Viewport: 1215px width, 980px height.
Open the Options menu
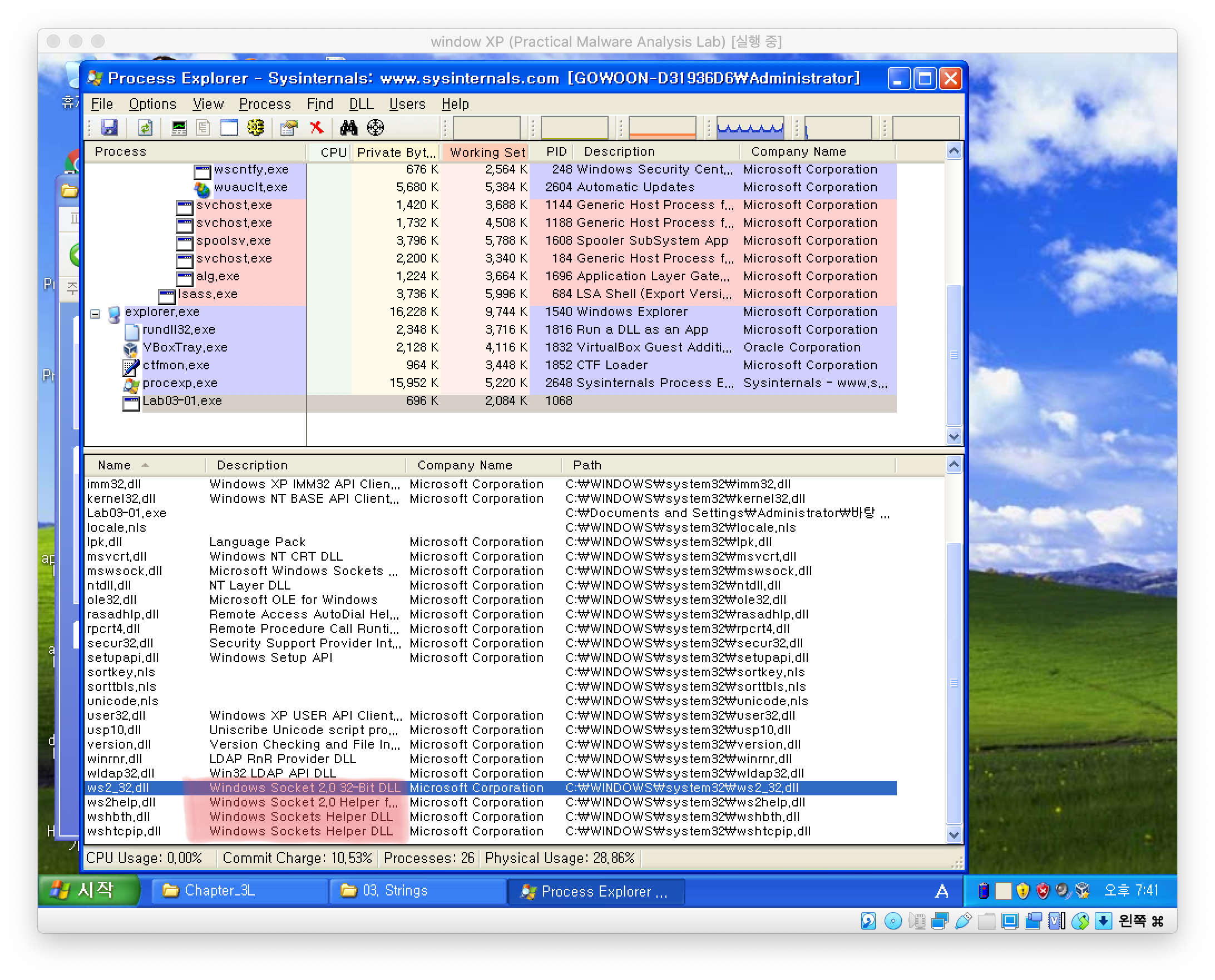coord(152,104)
